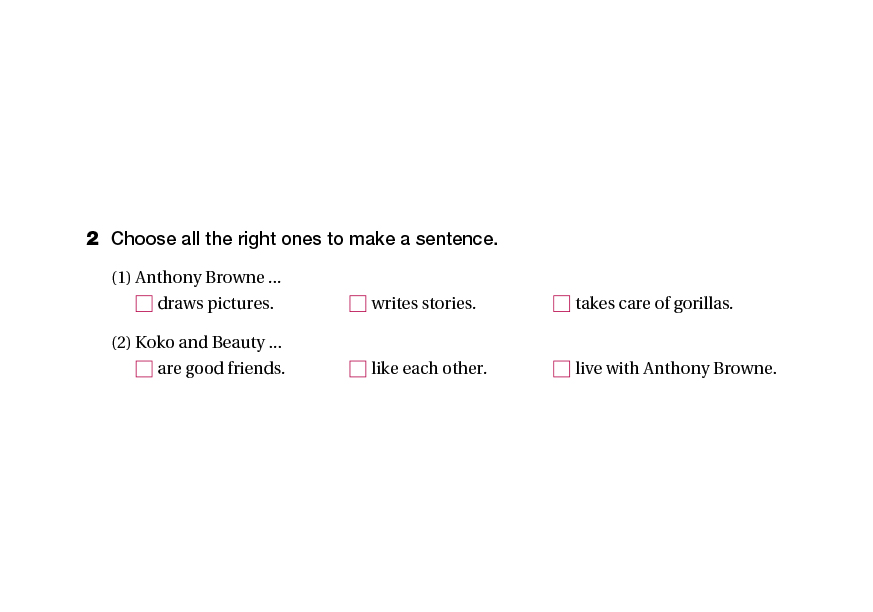Viewport: 873px width, 612px height.
Task: Tick the 'writes stories.' checkbox
Action: 358,304
